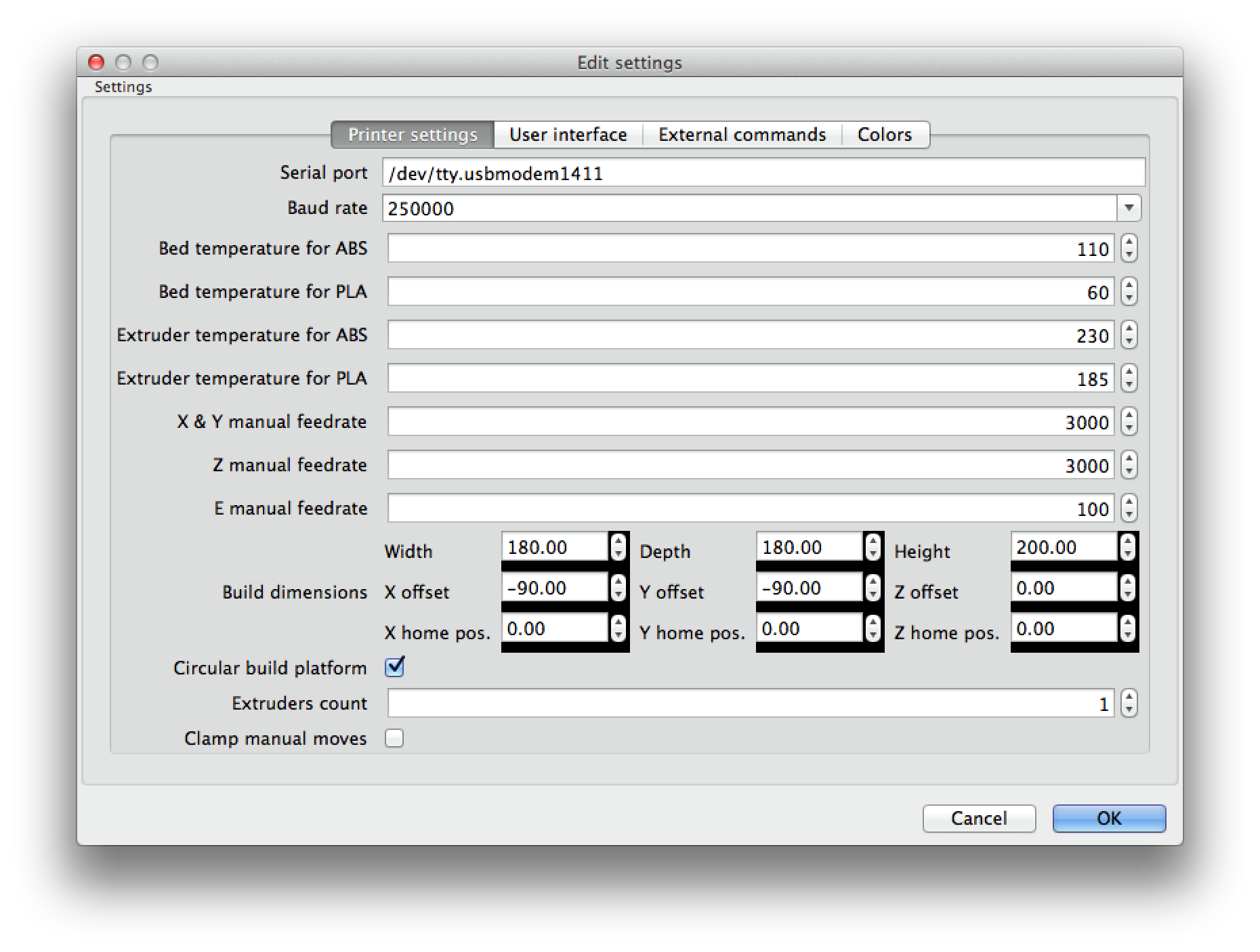Open the User interface tab
Image resolution: width=1260 pixels, height=952 pixels.
click(568, 135)
